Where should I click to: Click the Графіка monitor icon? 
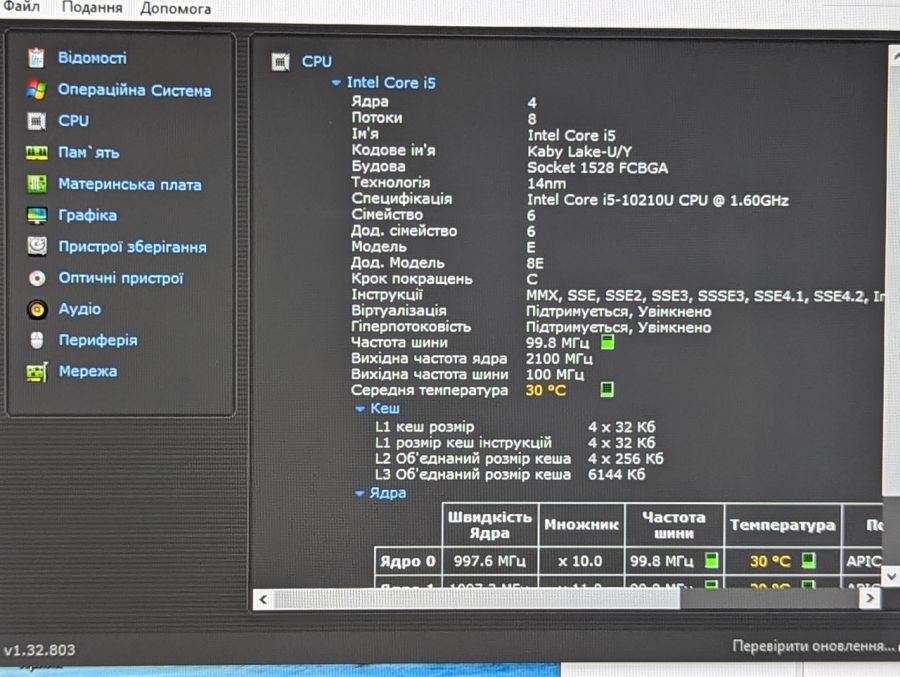(x=37, y=215)
